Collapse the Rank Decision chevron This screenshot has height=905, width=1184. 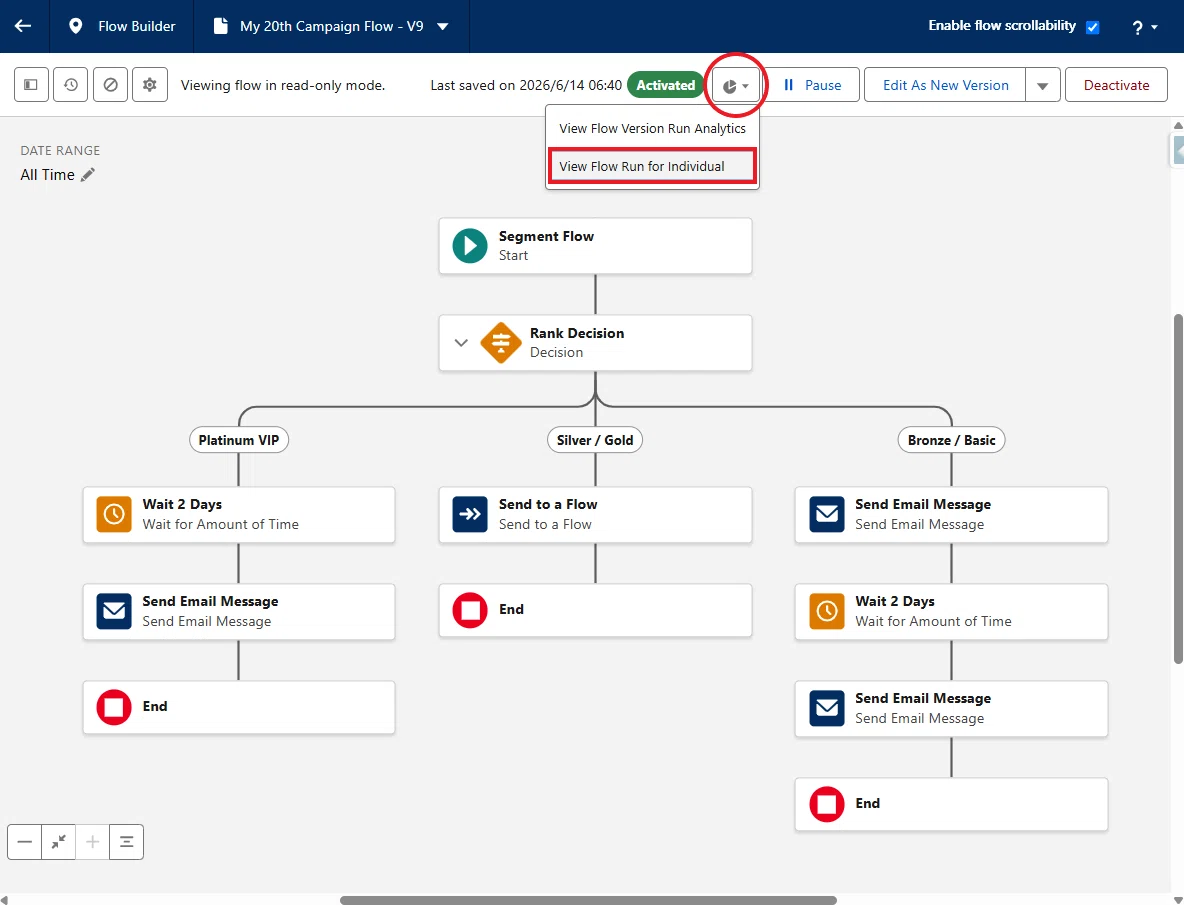pyautogui.click(x=461, y=343)
